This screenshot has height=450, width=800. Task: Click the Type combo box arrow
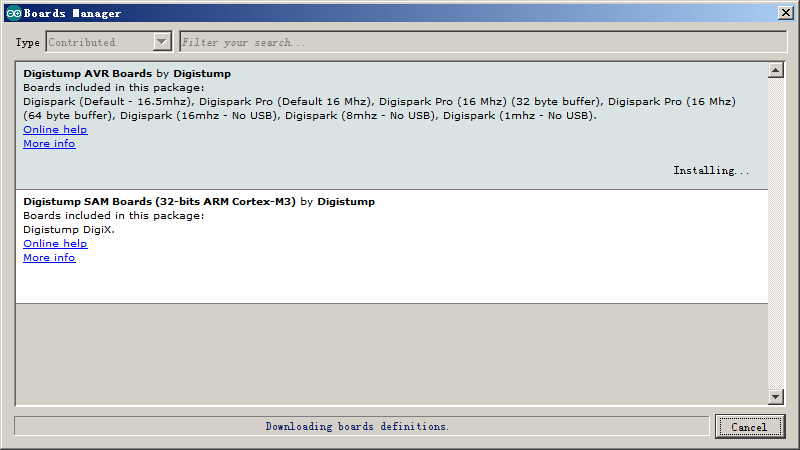162,42
